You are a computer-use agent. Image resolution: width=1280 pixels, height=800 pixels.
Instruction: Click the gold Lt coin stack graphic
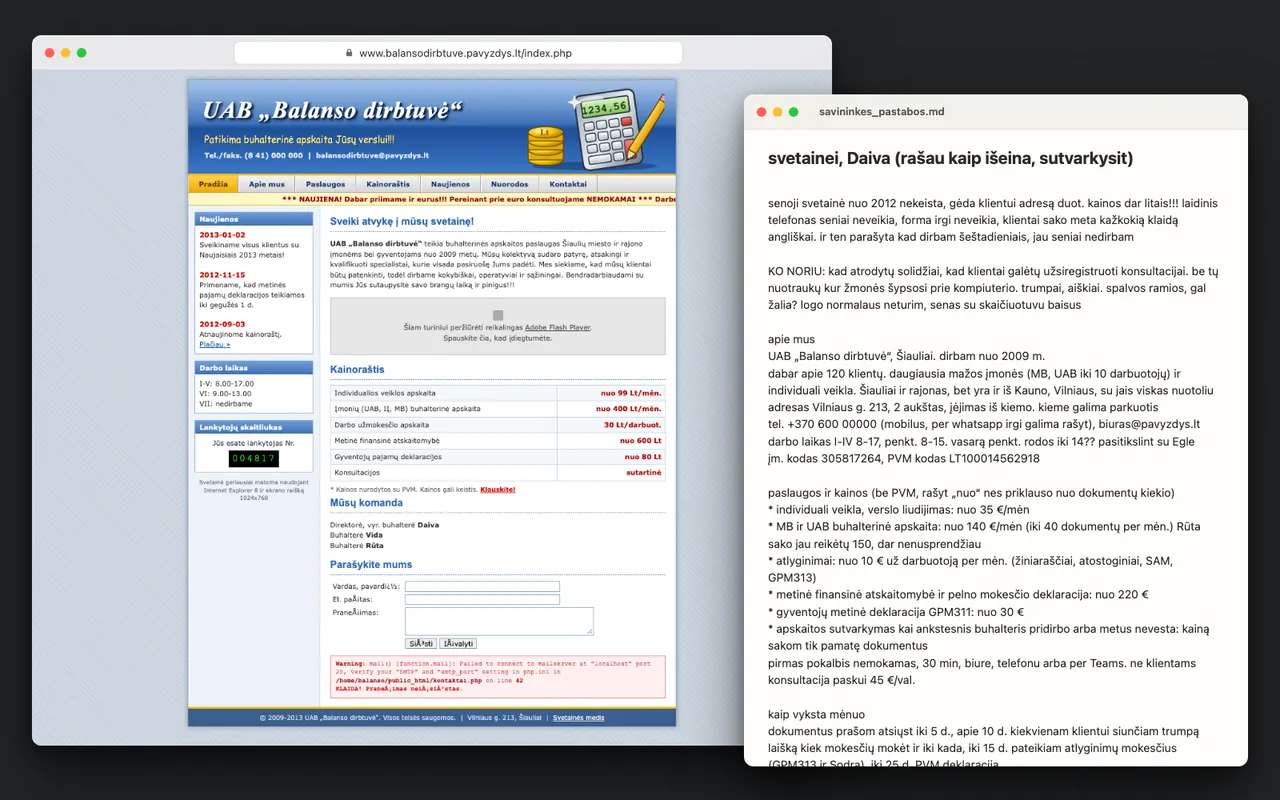pyautogui.click(x=547, y=146)
